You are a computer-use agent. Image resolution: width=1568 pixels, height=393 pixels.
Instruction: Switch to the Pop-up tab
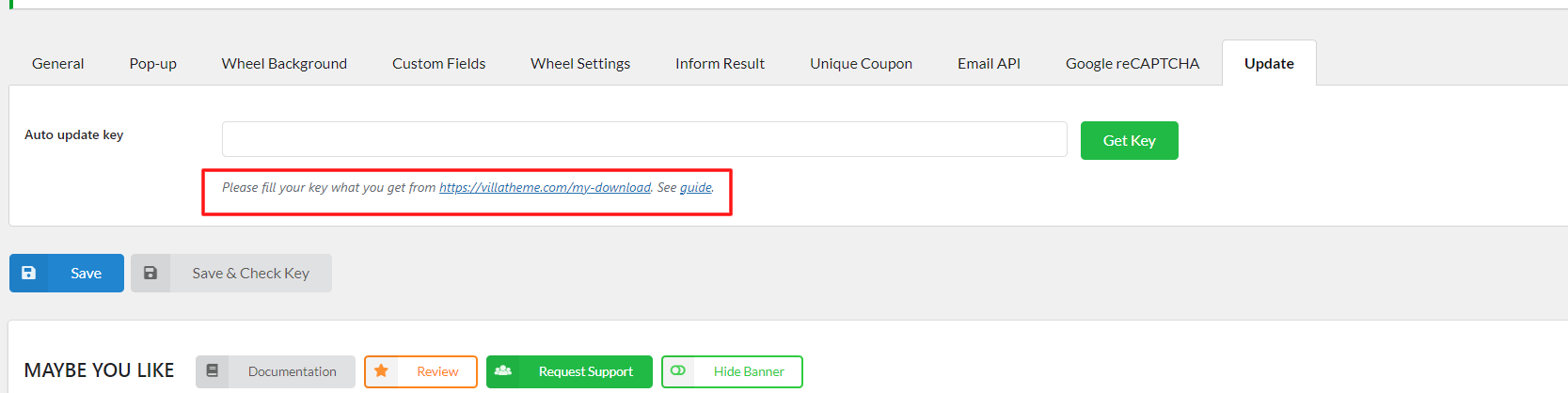[152, 63]
